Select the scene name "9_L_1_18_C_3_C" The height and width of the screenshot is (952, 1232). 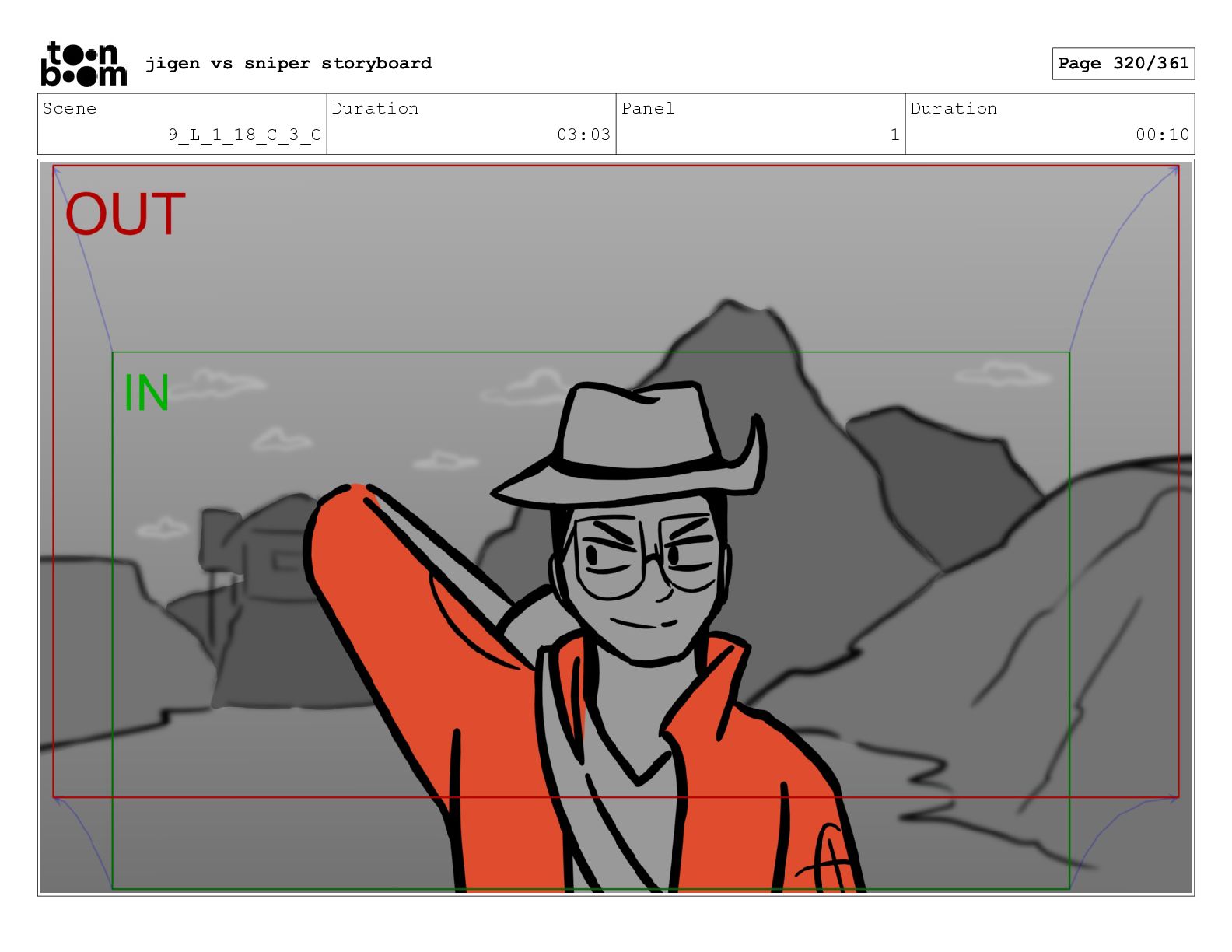click(x=245, y=135)
